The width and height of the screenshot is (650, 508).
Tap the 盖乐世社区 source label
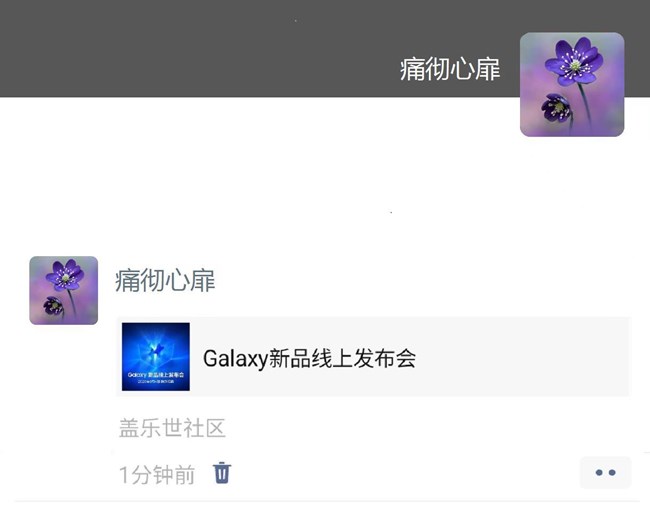(172, 428)
